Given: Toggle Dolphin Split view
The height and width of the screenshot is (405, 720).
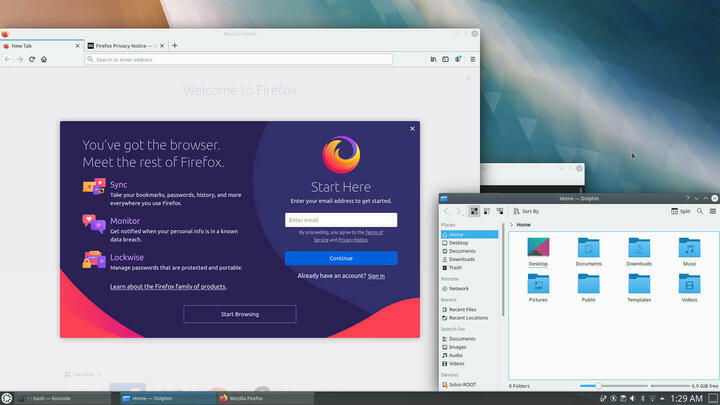Looking at the screenshot, I should point(681,211).
